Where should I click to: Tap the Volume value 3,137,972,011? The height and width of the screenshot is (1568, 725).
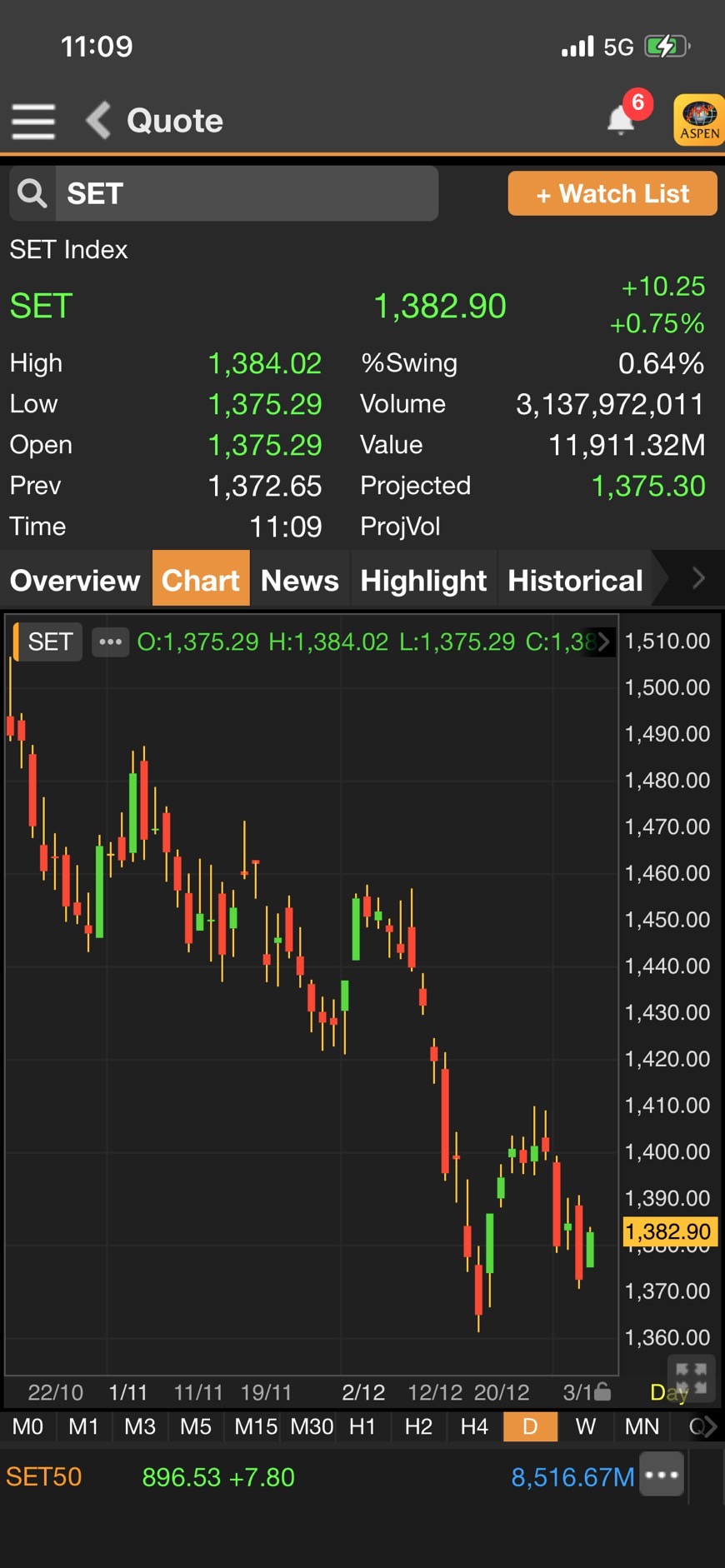point(610,404)
